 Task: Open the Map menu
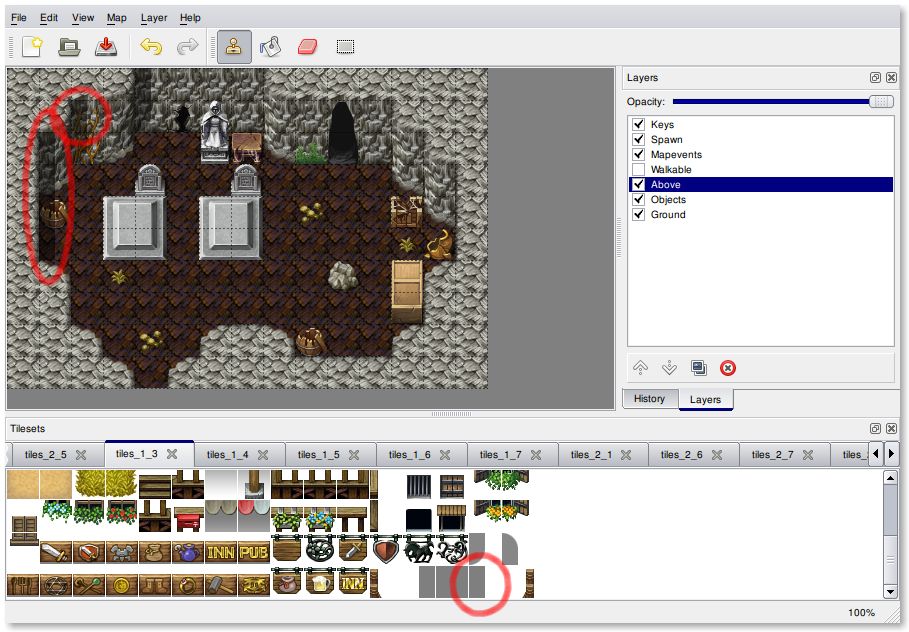tap(117, 18)
